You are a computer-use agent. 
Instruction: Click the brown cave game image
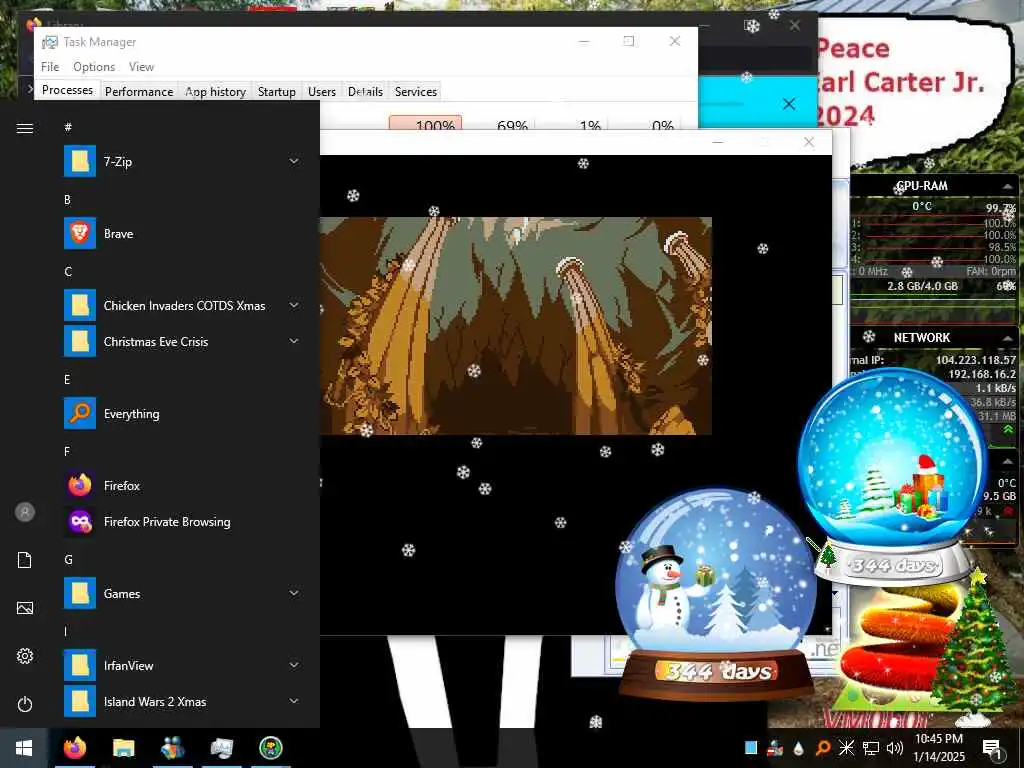515,326
